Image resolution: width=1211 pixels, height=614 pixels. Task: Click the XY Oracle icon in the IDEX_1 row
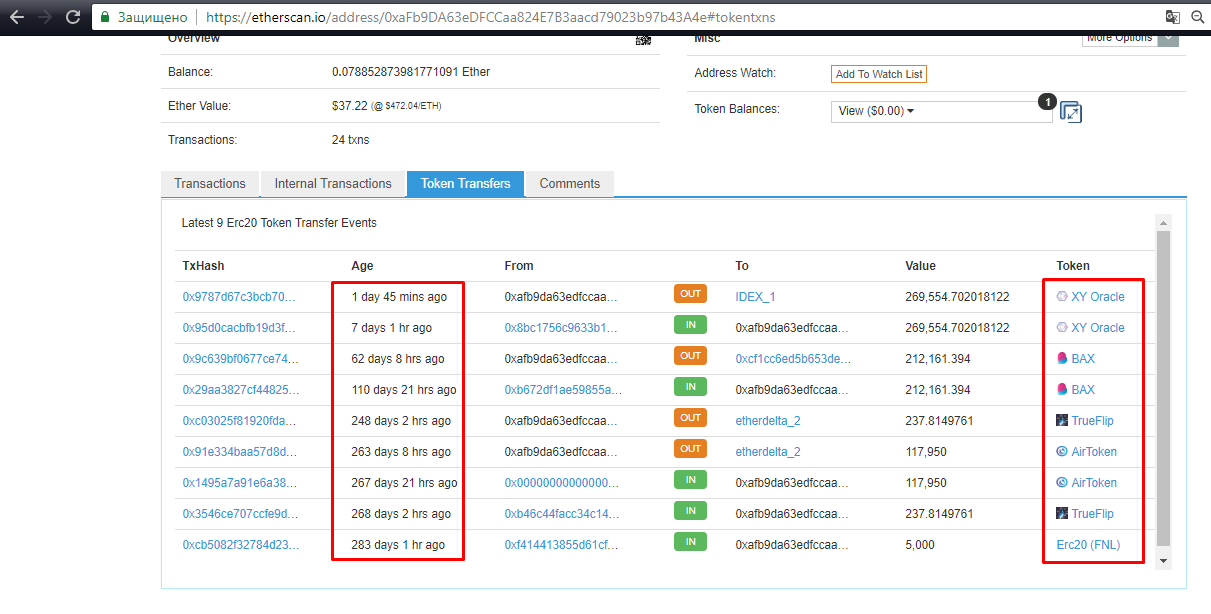1062,297
